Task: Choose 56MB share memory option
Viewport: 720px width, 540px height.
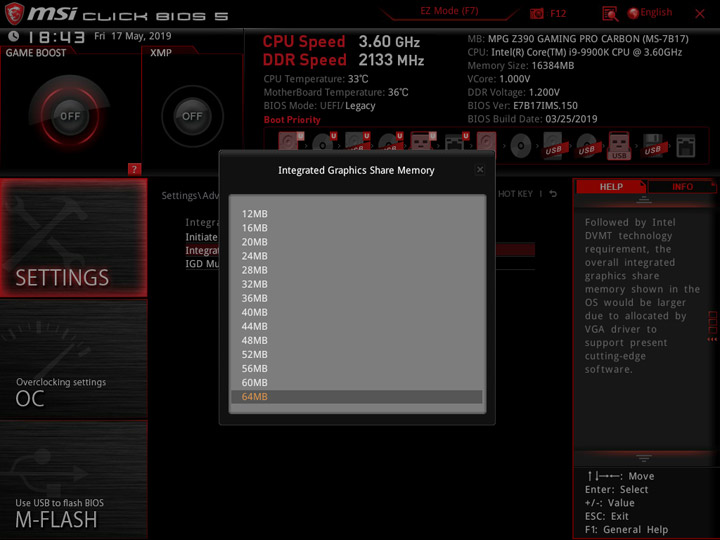Action: click(x=357, y=369)
